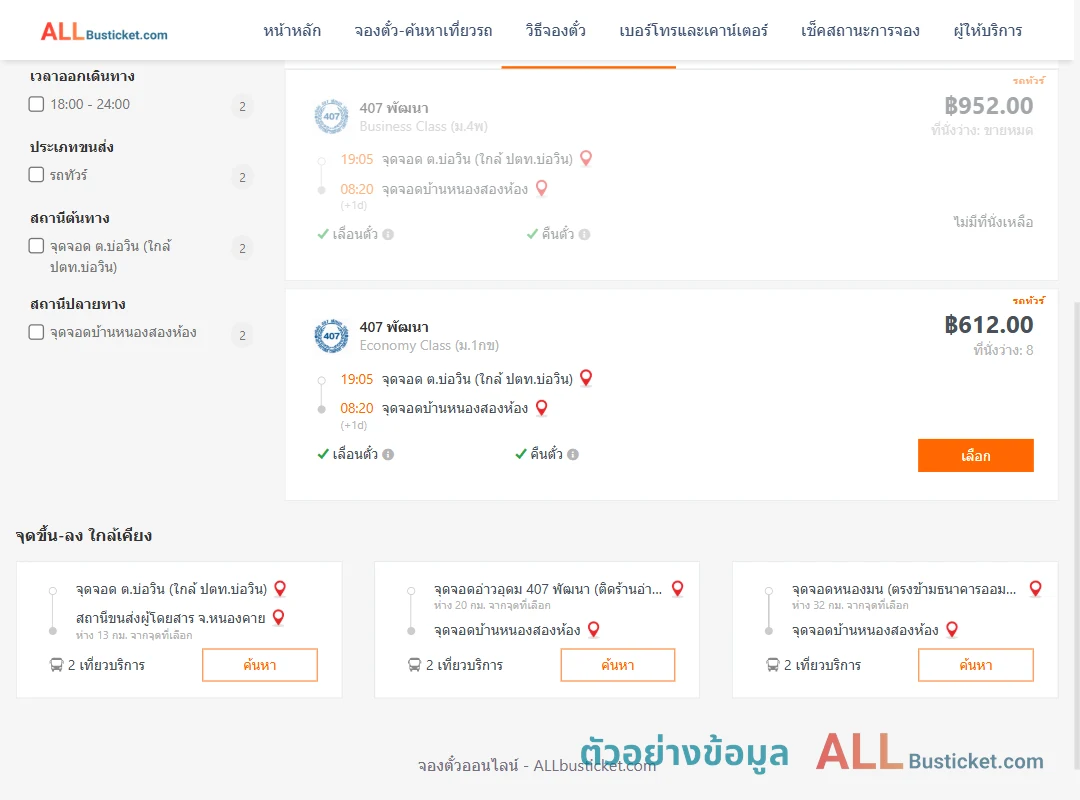Click ไม่มีที่นั่งเหลือ sold out text

pos(993,222)
